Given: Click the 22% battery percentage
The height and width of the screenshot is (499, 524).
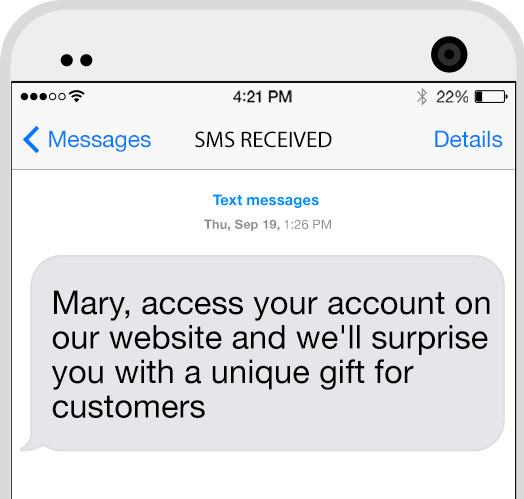Looking at the screenshot, I should 452,97.
